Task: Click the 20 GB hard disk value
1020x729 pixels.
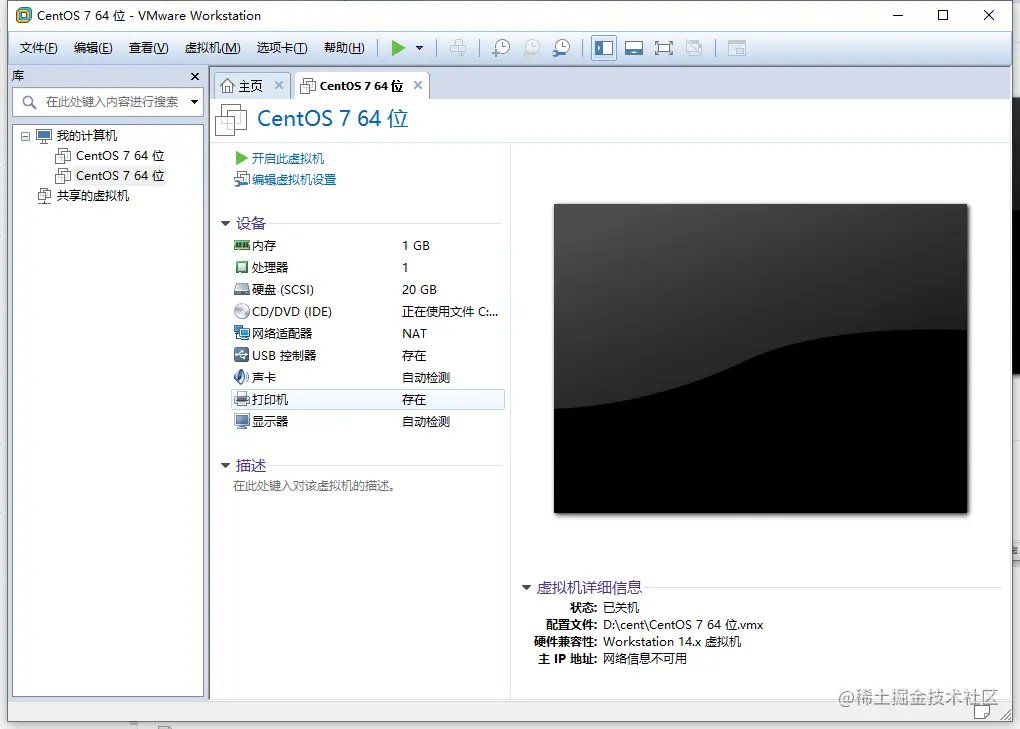Action: tap(419, 289)
